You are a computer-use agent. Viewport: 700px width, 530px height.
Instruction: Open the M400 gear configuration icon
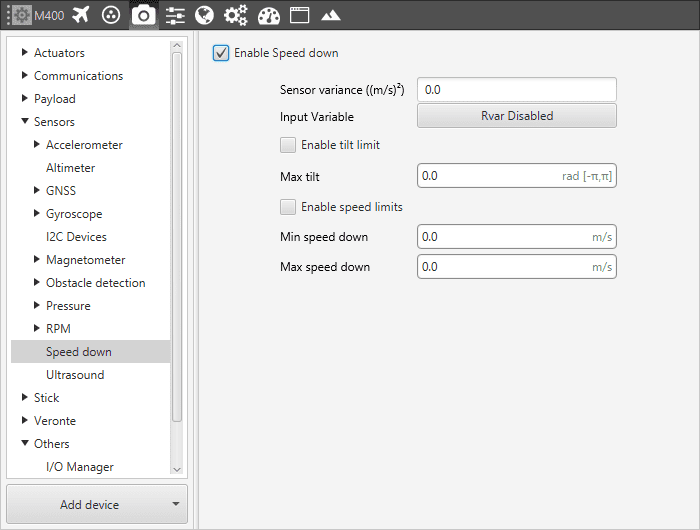coord(21,15)
